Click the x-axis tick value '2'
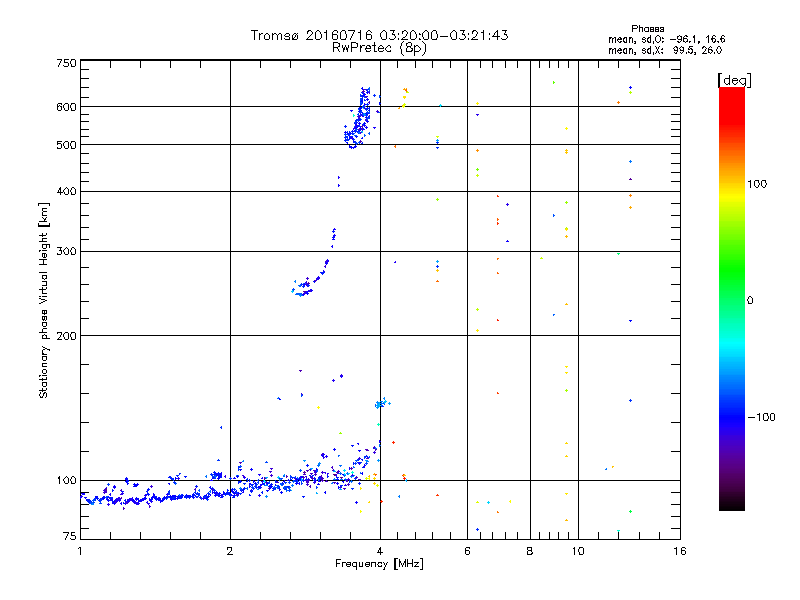 230,551
